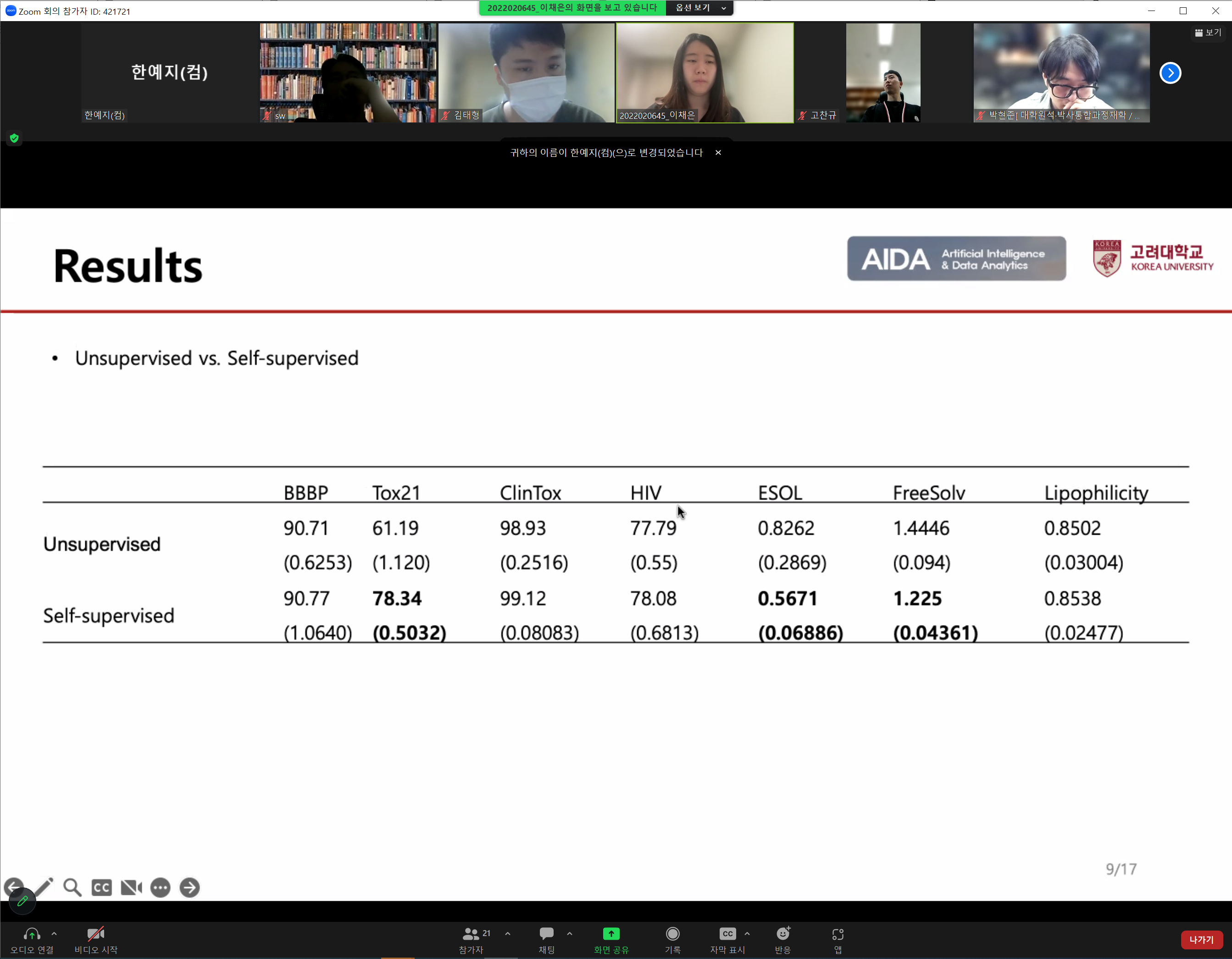
Task: Go to next slide arrow
Action: tap(189, 887)
